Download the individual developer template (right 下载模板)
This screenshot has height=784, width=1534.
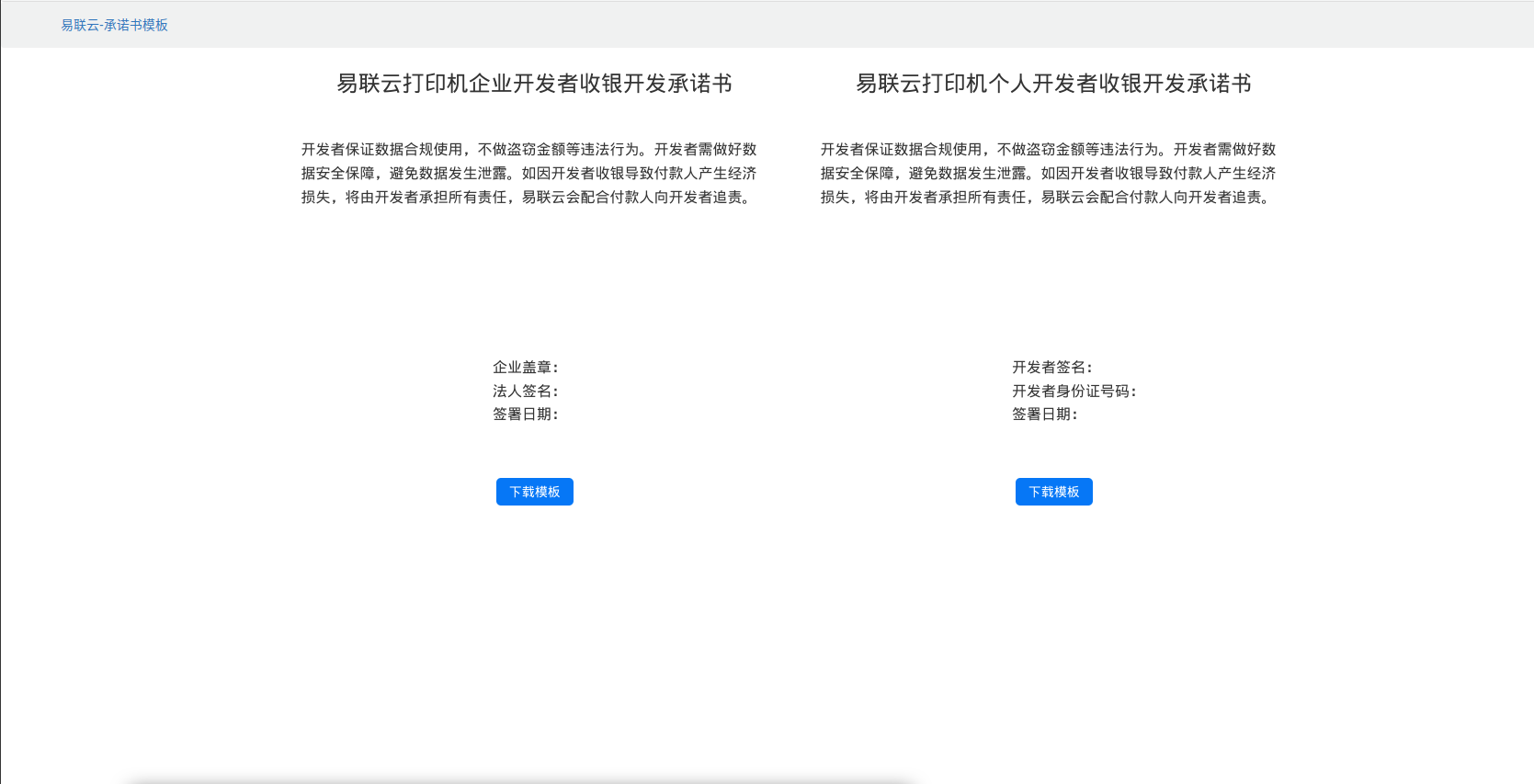click(x=1054, y=492)
